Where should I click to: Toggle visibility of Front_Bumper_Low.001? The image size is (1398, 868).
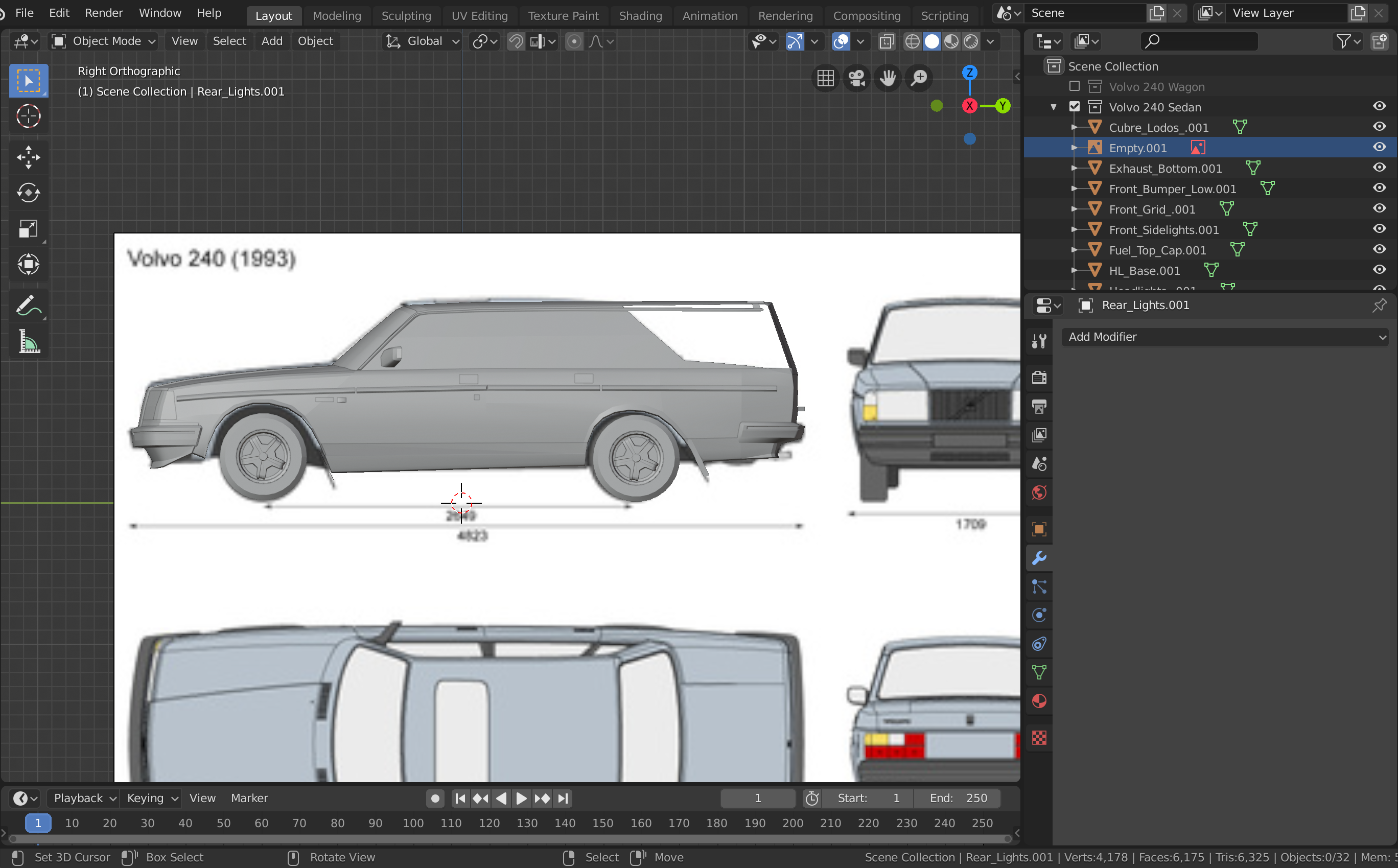(1379, 189)
